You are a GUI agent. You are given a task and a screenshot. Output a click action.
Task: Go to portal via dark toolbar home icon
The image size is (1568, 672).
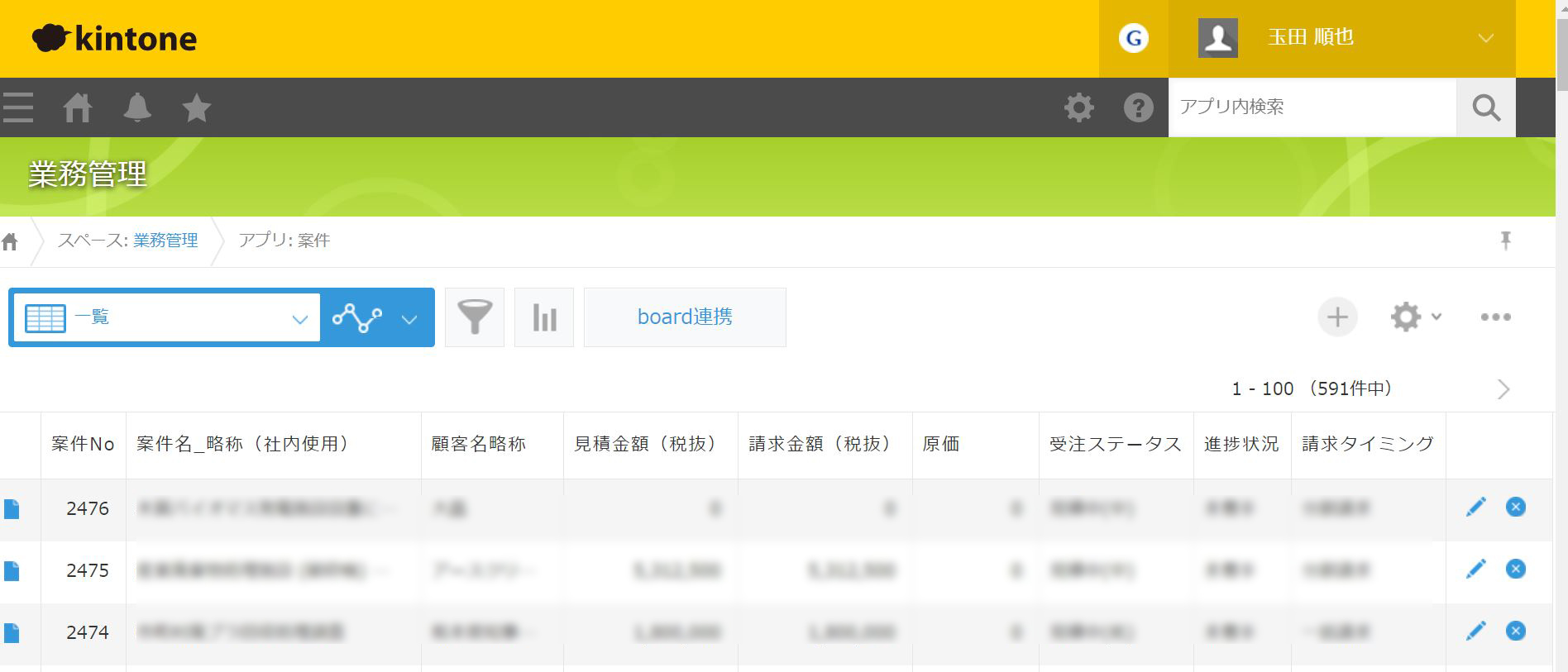point(78,107)
